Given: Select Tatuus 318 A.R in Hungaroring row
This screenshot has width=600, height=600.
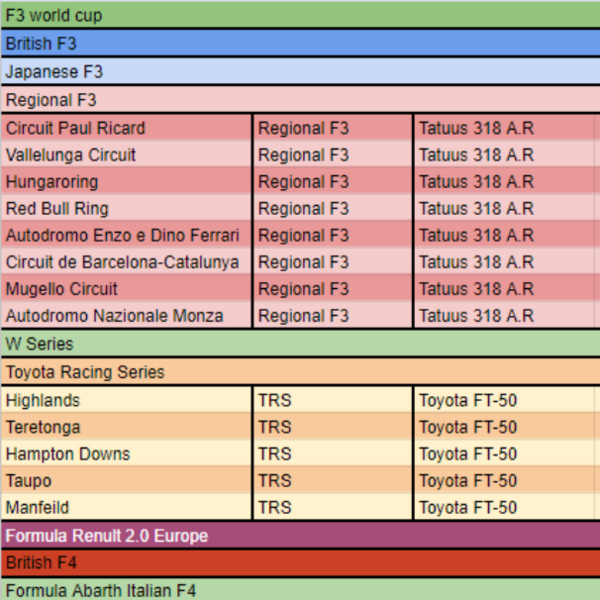Looking at the screenshot, I should click(504, 181).
